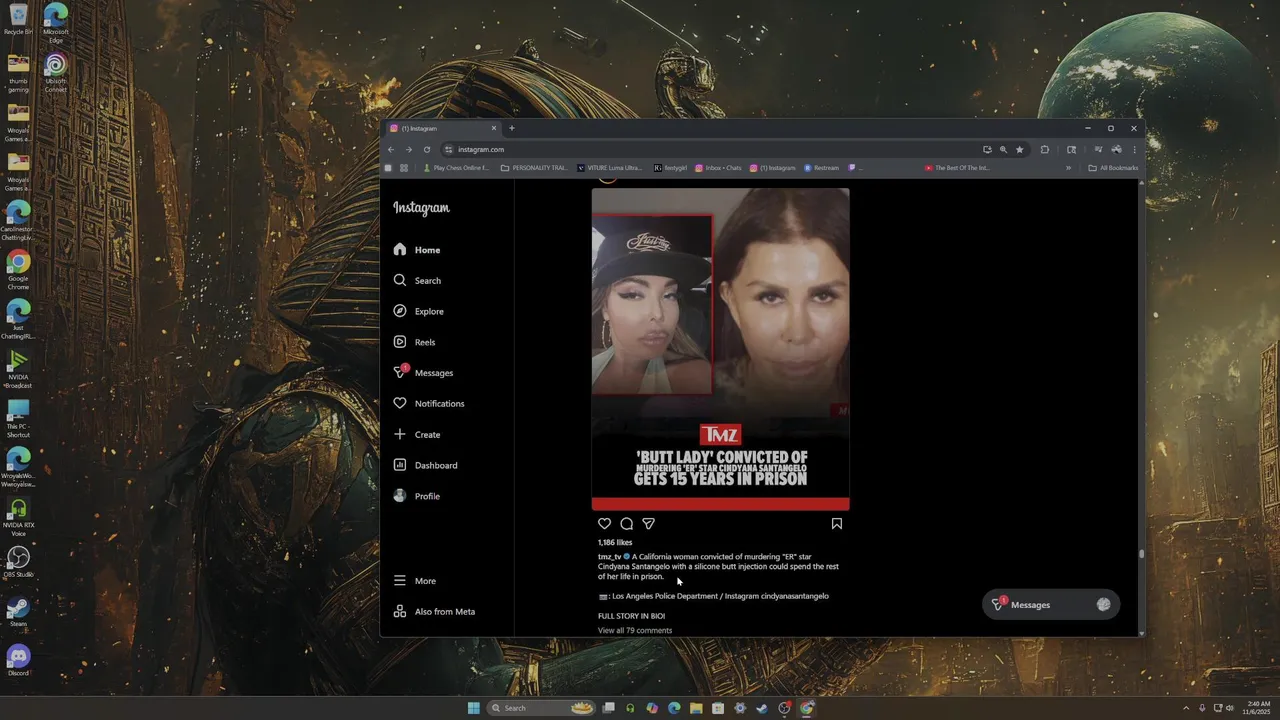Bookmark this page with star icon
This screenshot has width=1280, height=720.
(x=1019, y=150)
